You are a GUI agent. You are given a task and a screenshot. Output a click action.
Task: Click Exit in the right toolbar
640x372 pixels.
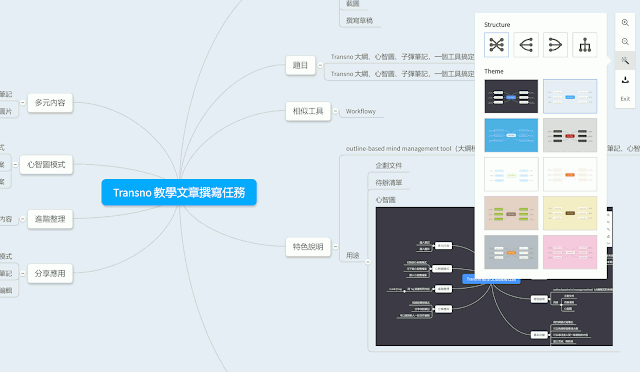point(625,99)
